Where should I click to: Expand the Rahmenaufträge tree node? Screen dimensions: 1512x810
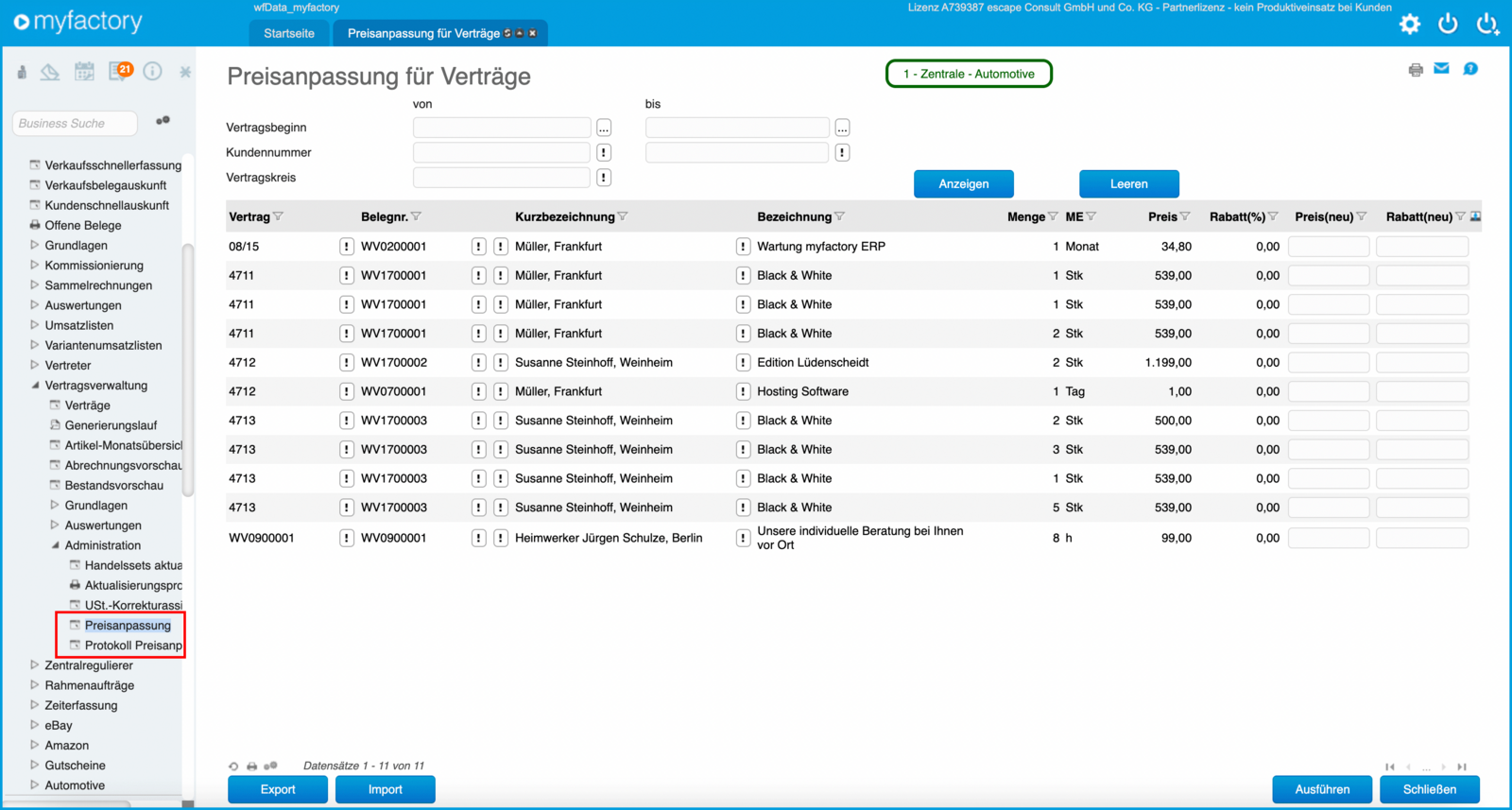35,685
